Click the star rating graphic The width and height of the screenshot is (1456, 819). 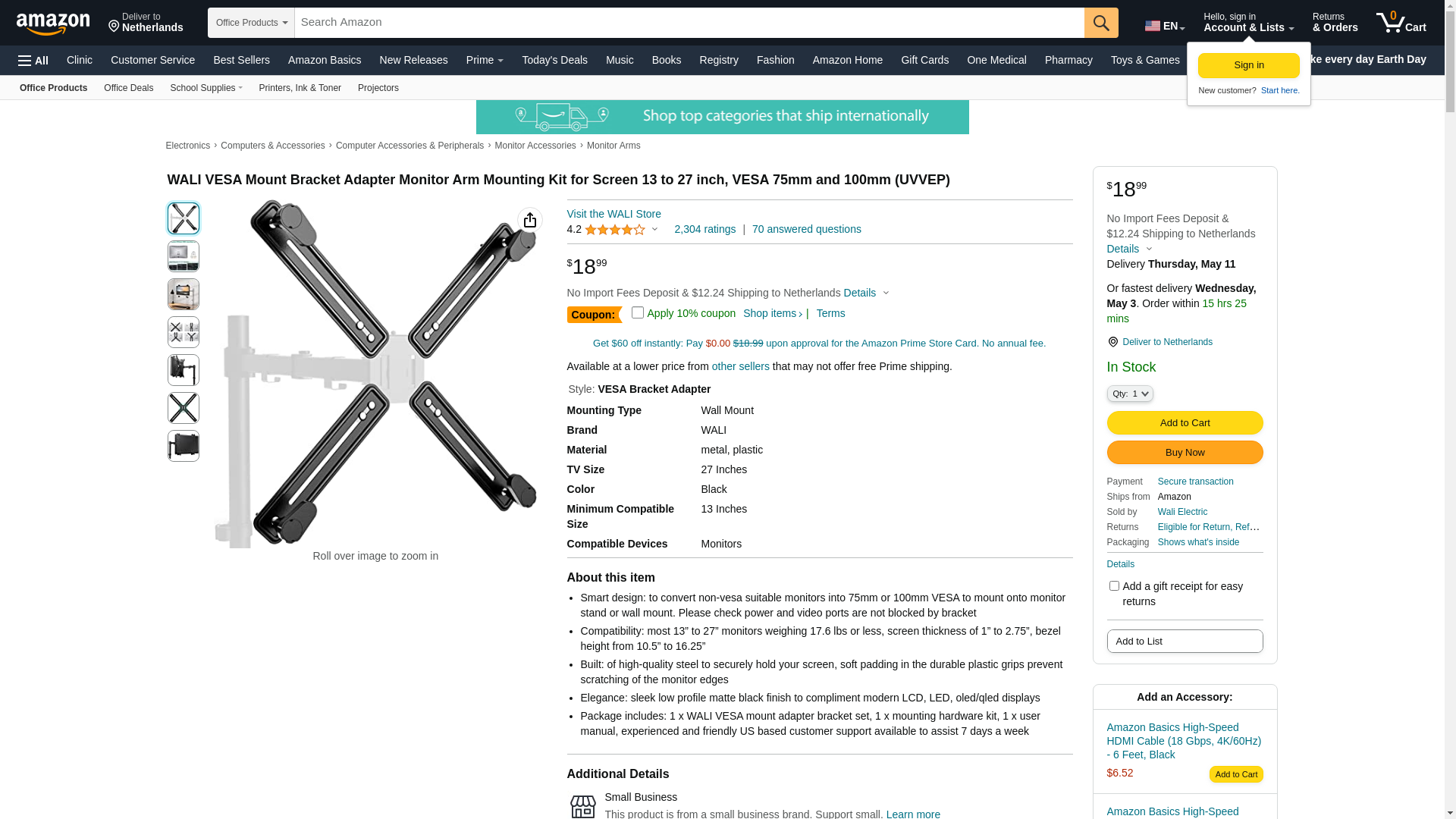(615, 230)
